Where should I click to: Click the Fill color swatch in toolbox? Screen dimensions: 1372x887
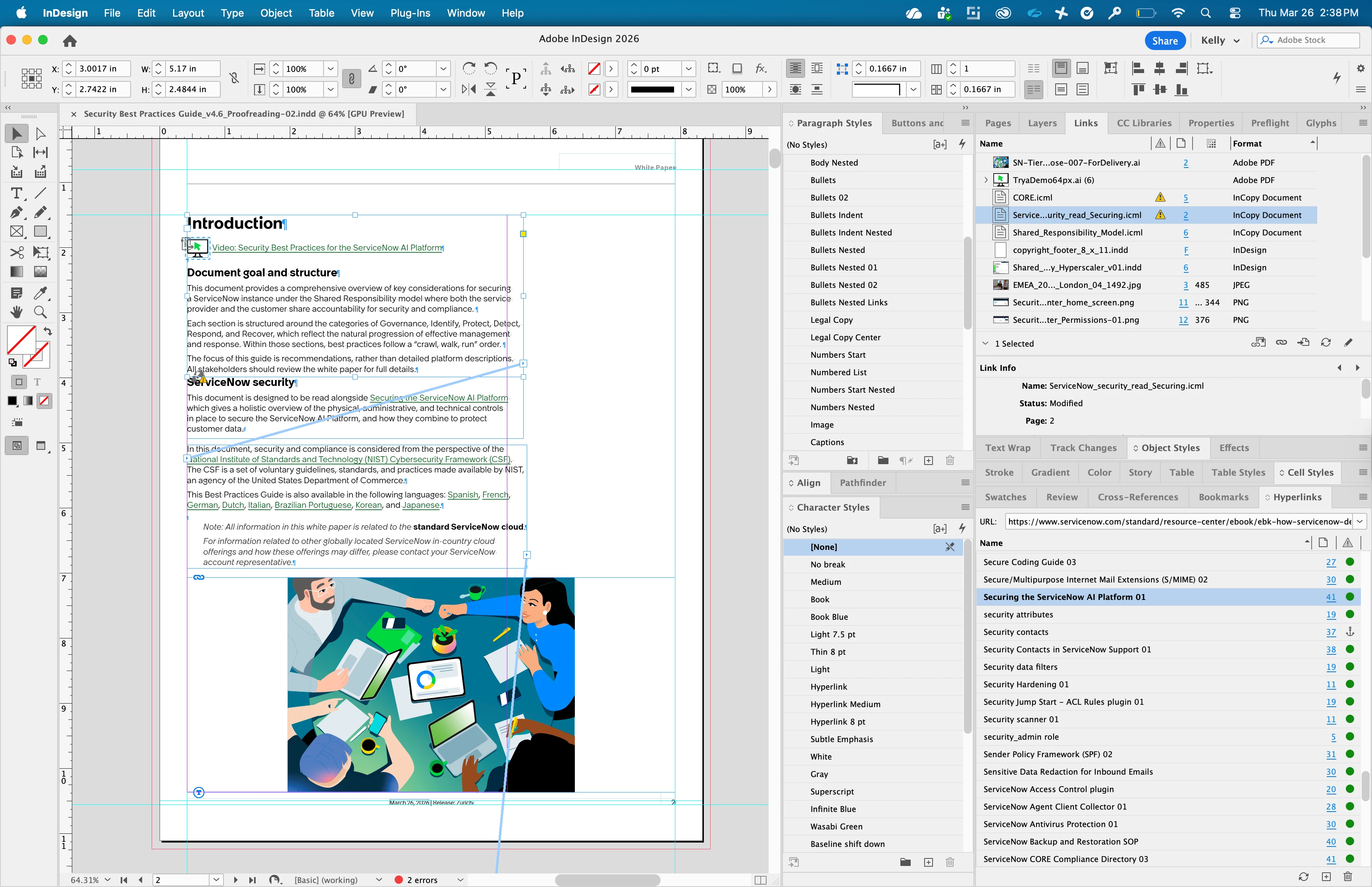(x=21, y=340)
